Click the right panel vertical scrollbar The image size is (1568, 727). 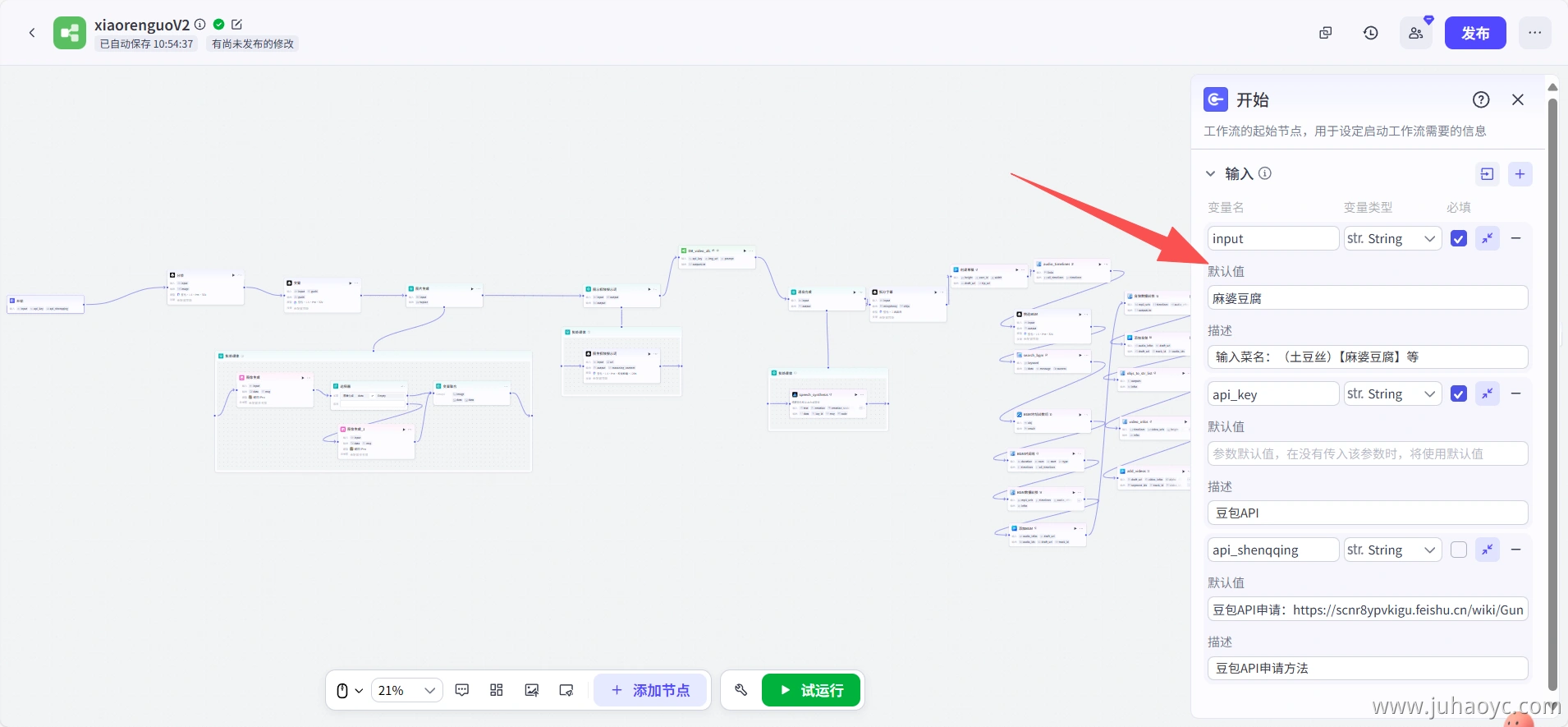1552,394
